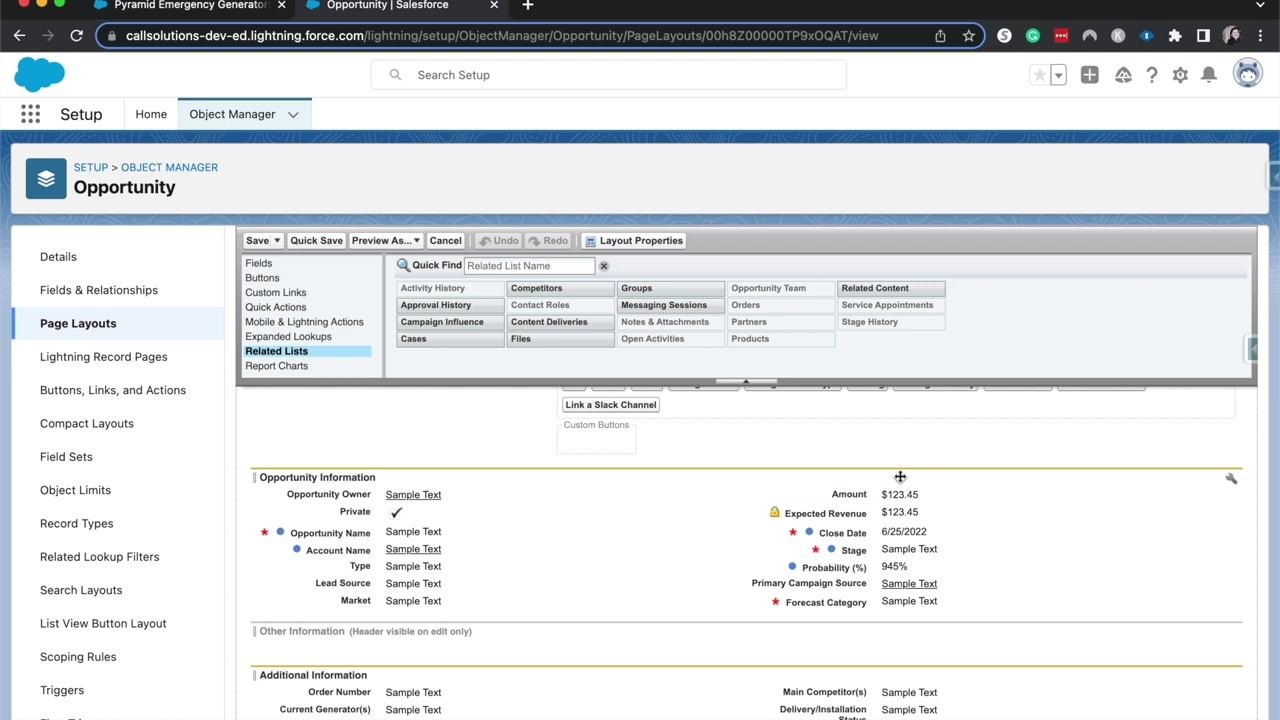Open the Preview As dropdown
This screenshot has height=720, width=1280.
point(385,241)
